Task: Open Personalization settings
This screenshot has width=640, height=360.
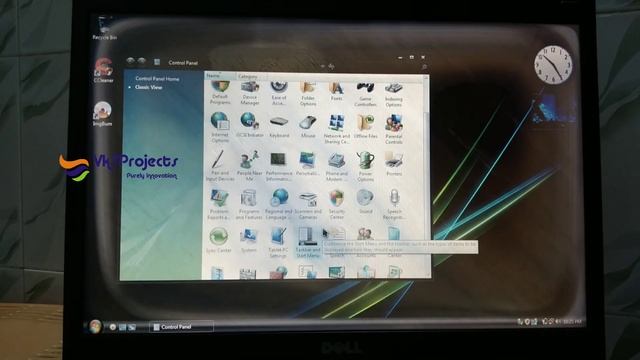Action: coord(307,164)
